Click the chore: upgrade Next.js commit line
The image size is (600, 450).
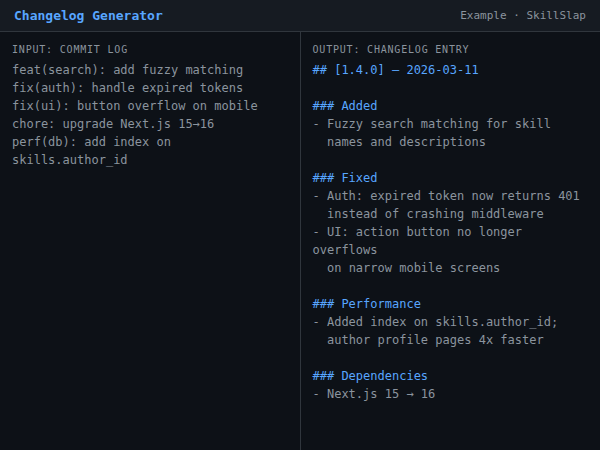tap(113, 124)
